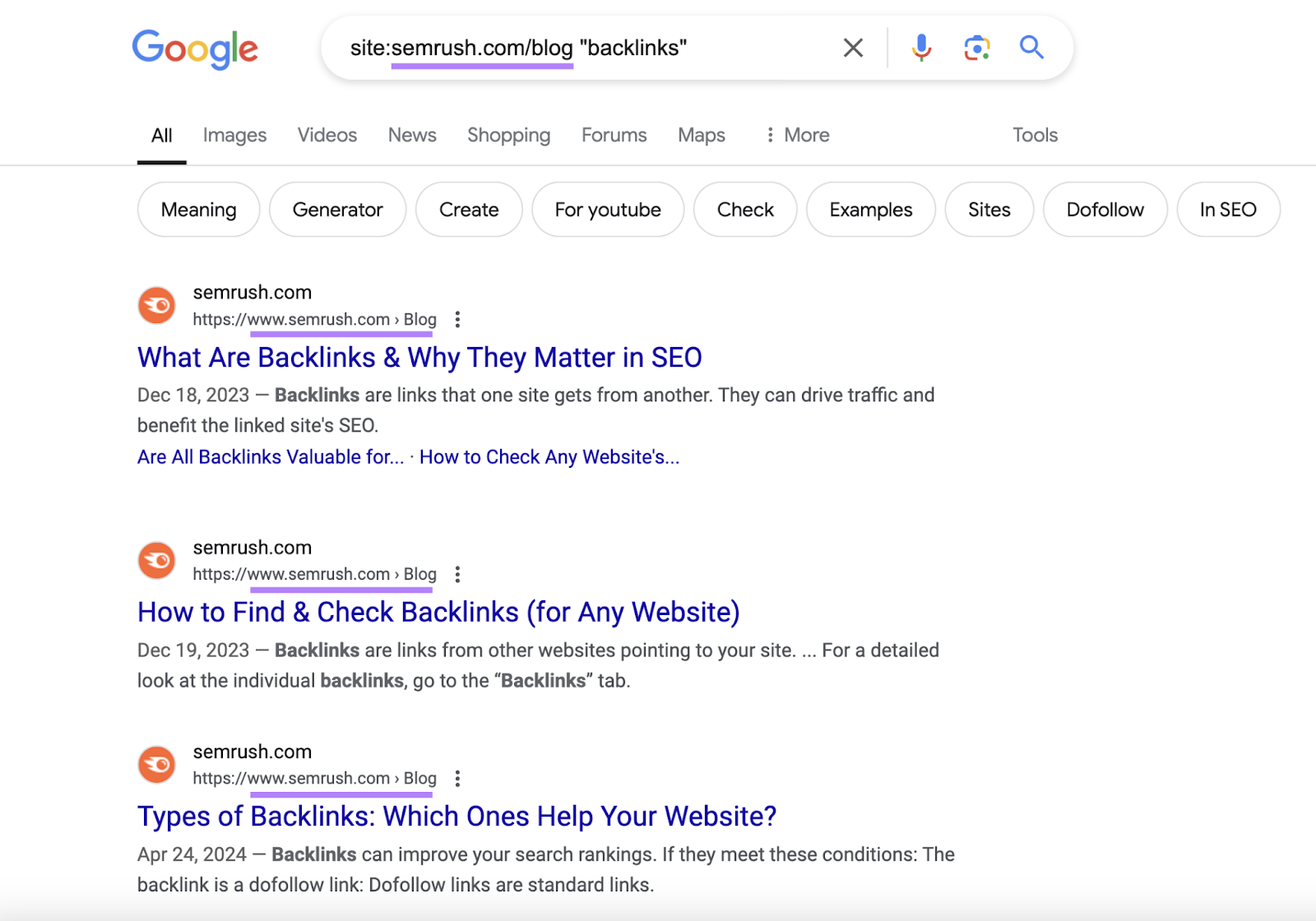The width and height of the screenshot is (1316, 921).
Task: Open the three-dot menu on the second result
Action: 457,574
